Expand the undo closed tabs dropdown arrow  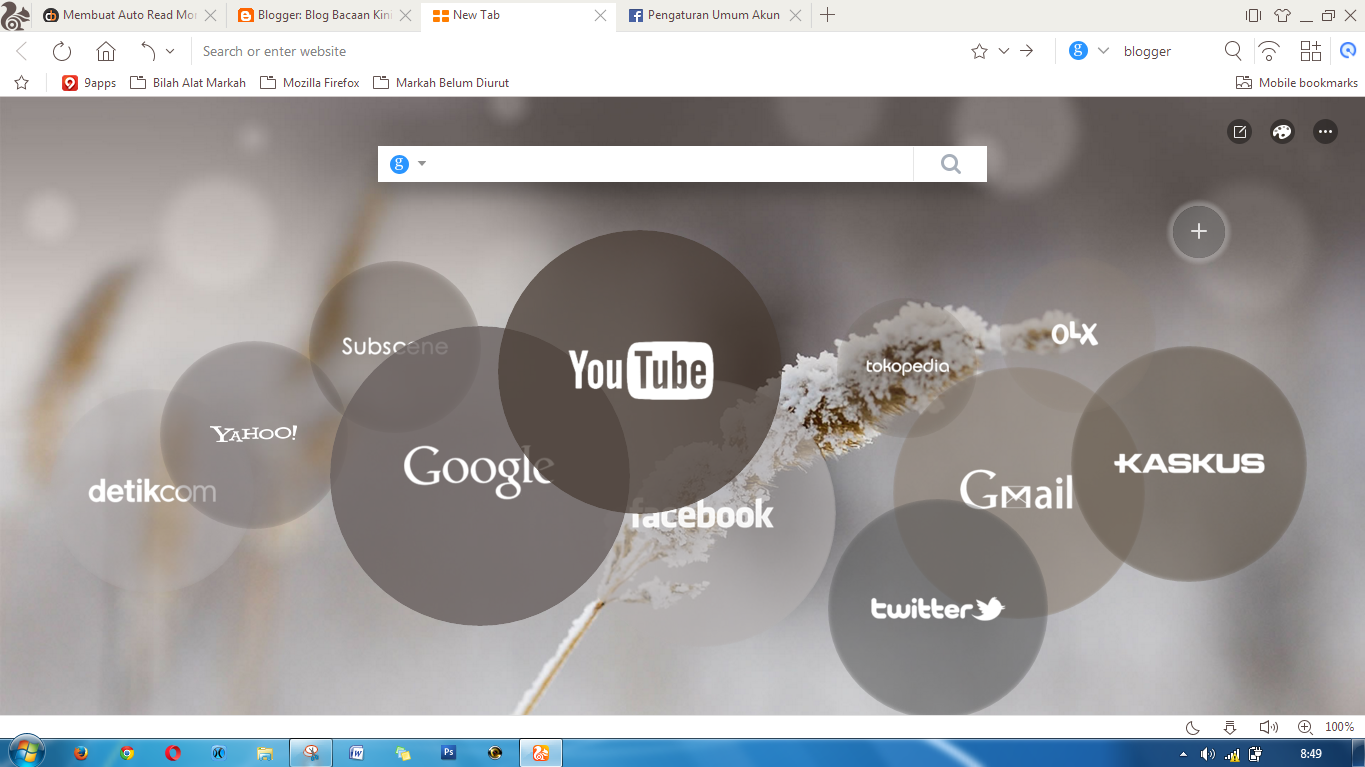point(170,51)
